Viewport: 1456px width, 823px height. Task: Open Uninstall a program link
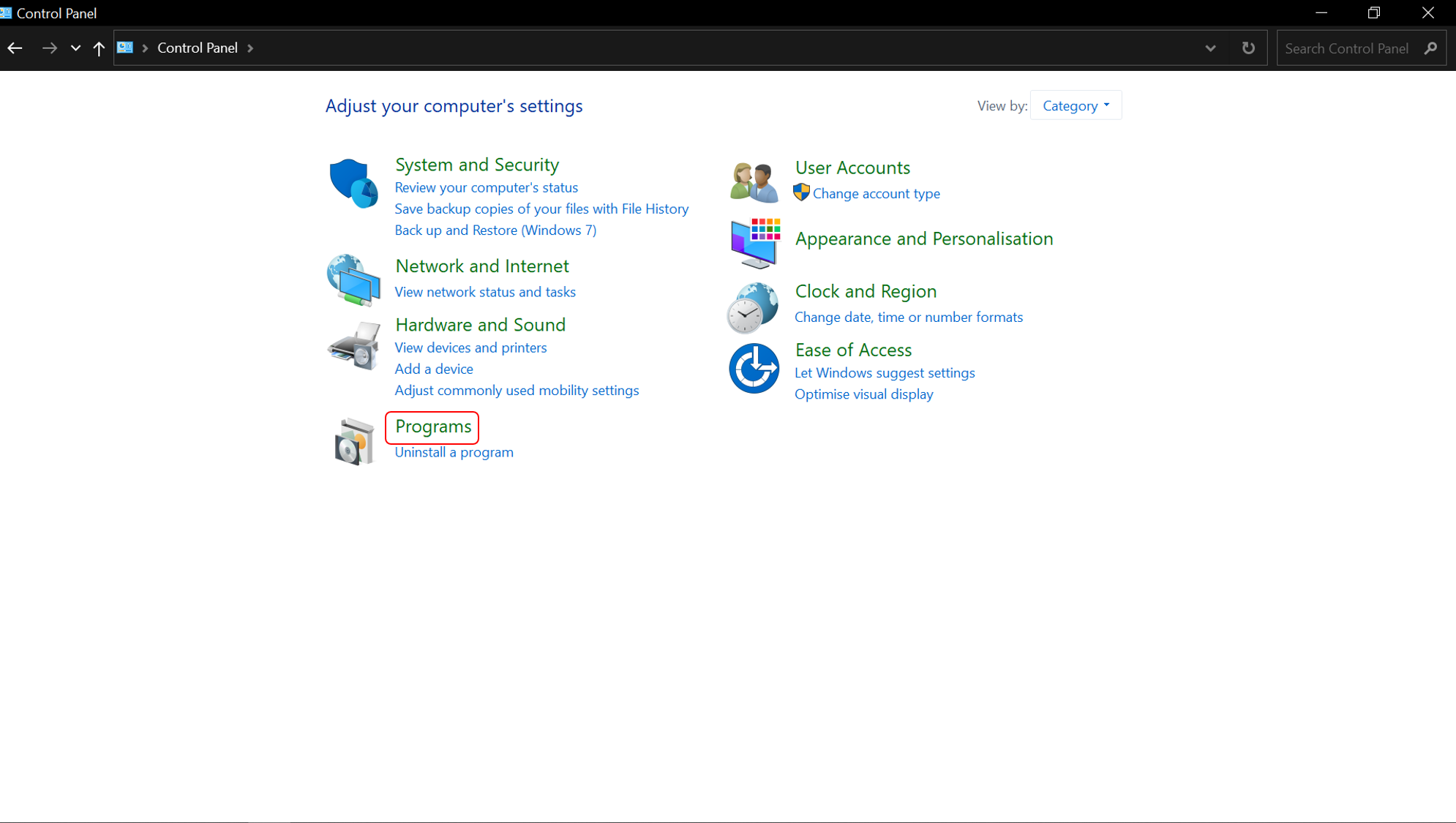click(x=454, y=452)
